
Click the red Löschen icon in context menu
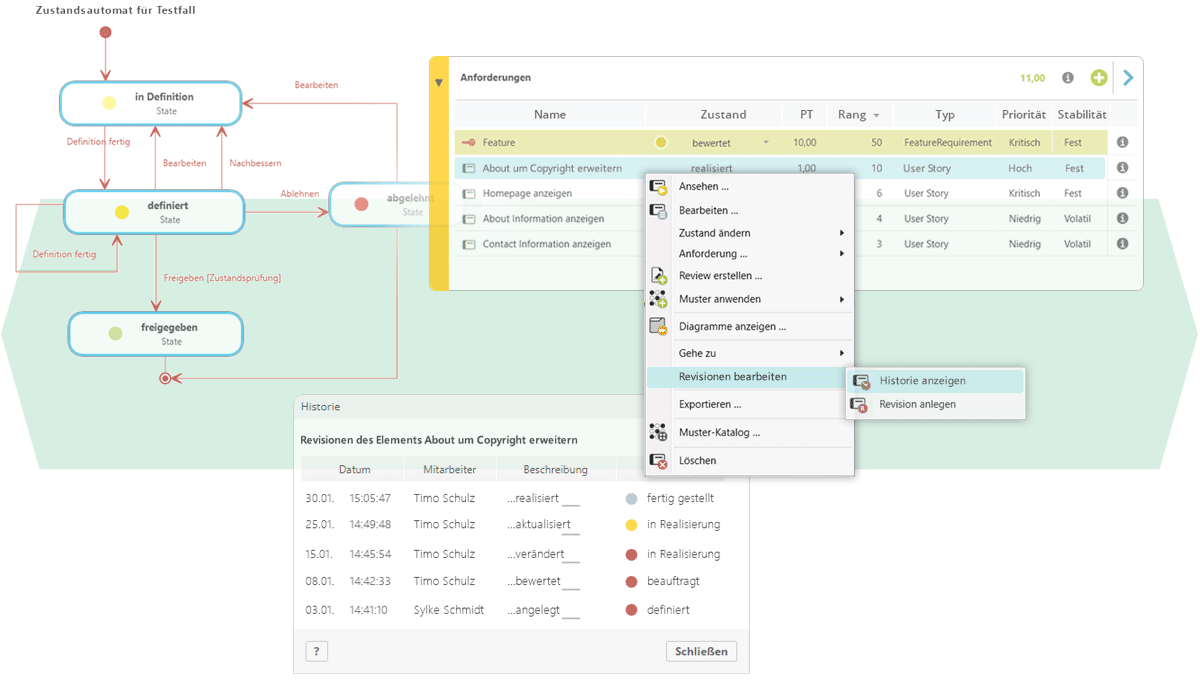tap(658, 461)
